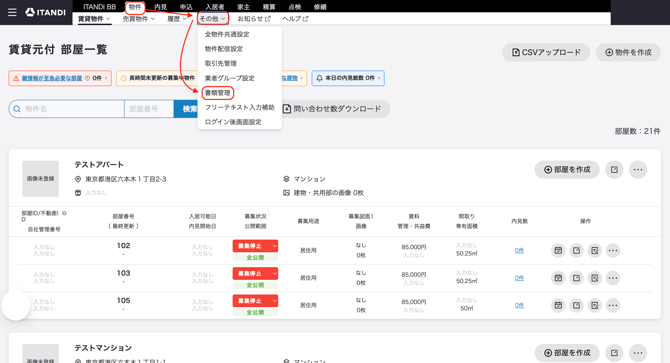Screen dimensions: 670x363
Task: Change 募集停止 status for room 103
Action: pos(255,273)
